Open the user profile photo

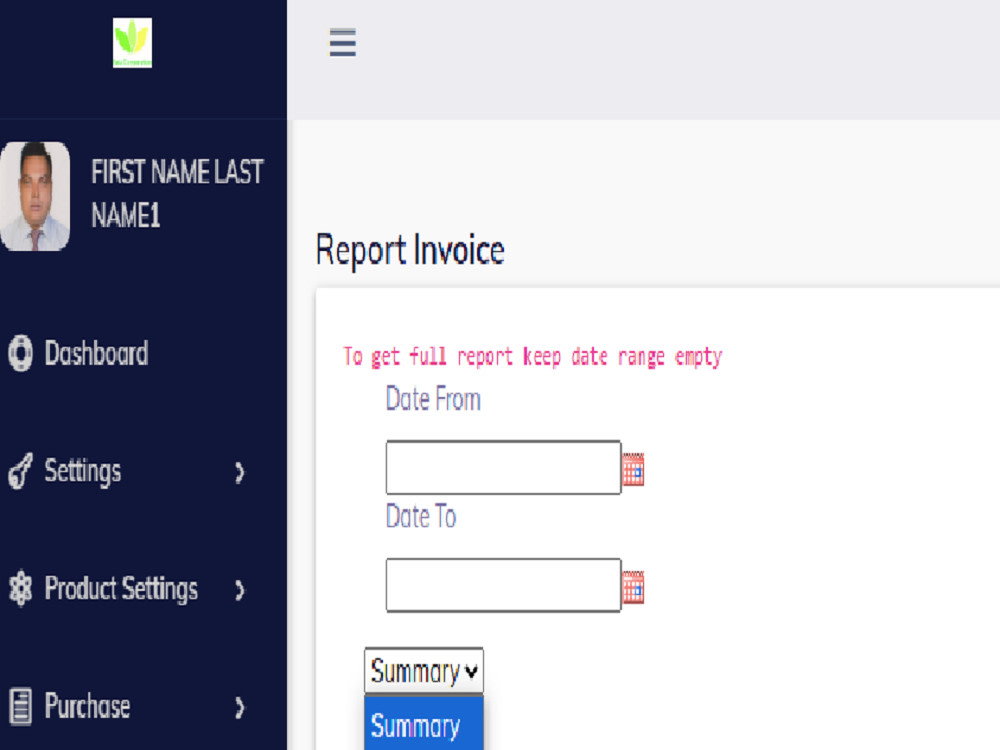[35, 196]
